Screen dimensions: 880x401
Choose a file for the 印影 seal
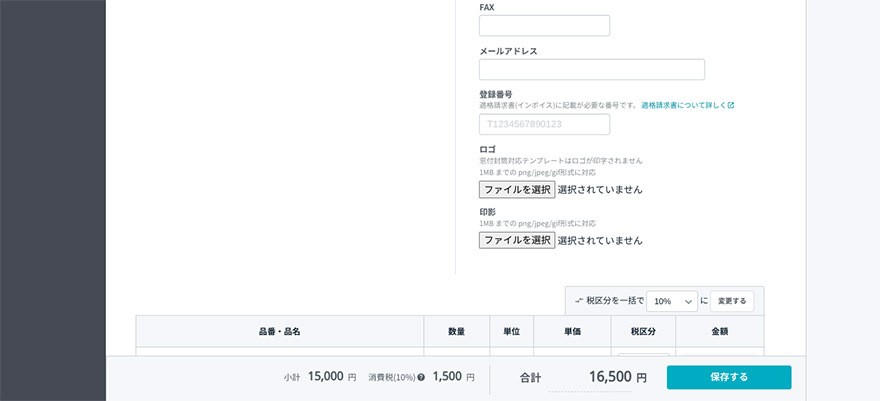click(517, 240)
